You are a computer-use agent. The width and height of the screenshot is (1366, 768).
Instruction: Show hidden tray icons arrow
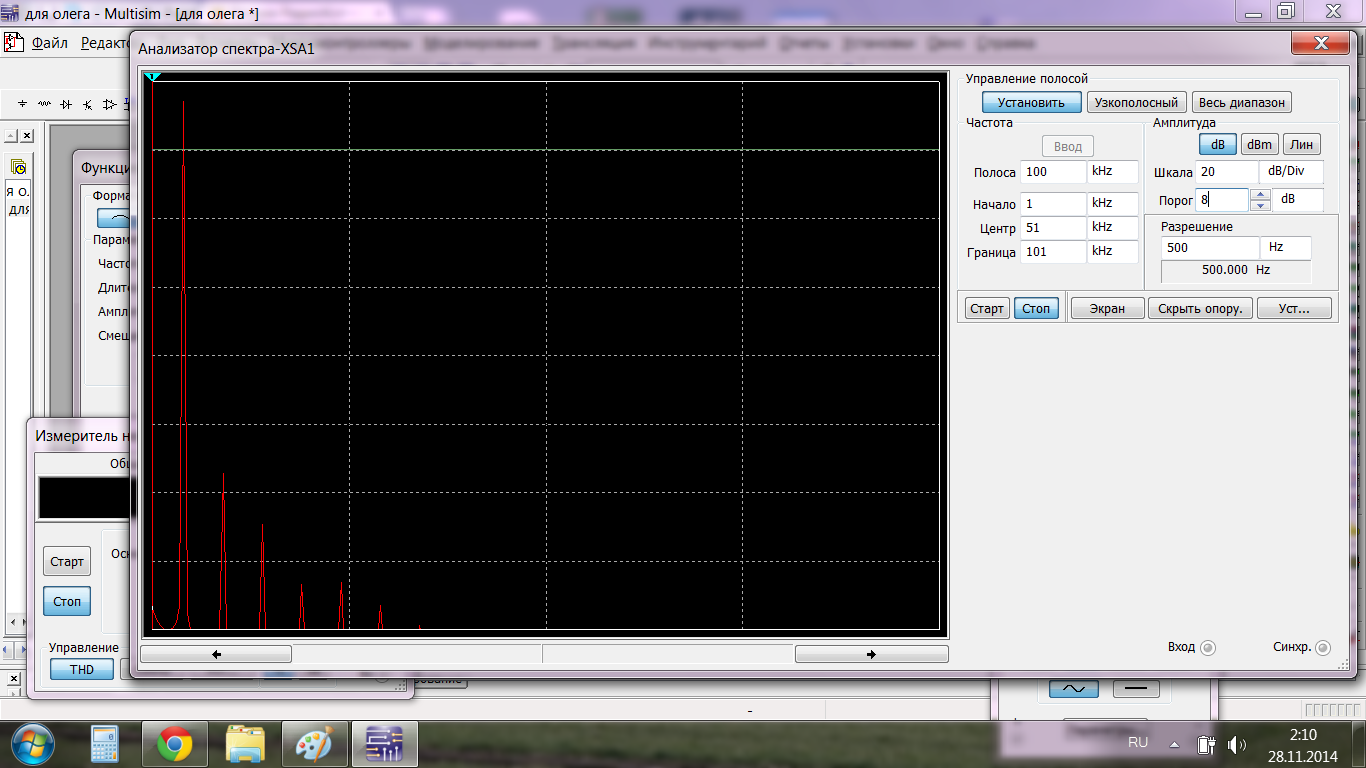1175,744
